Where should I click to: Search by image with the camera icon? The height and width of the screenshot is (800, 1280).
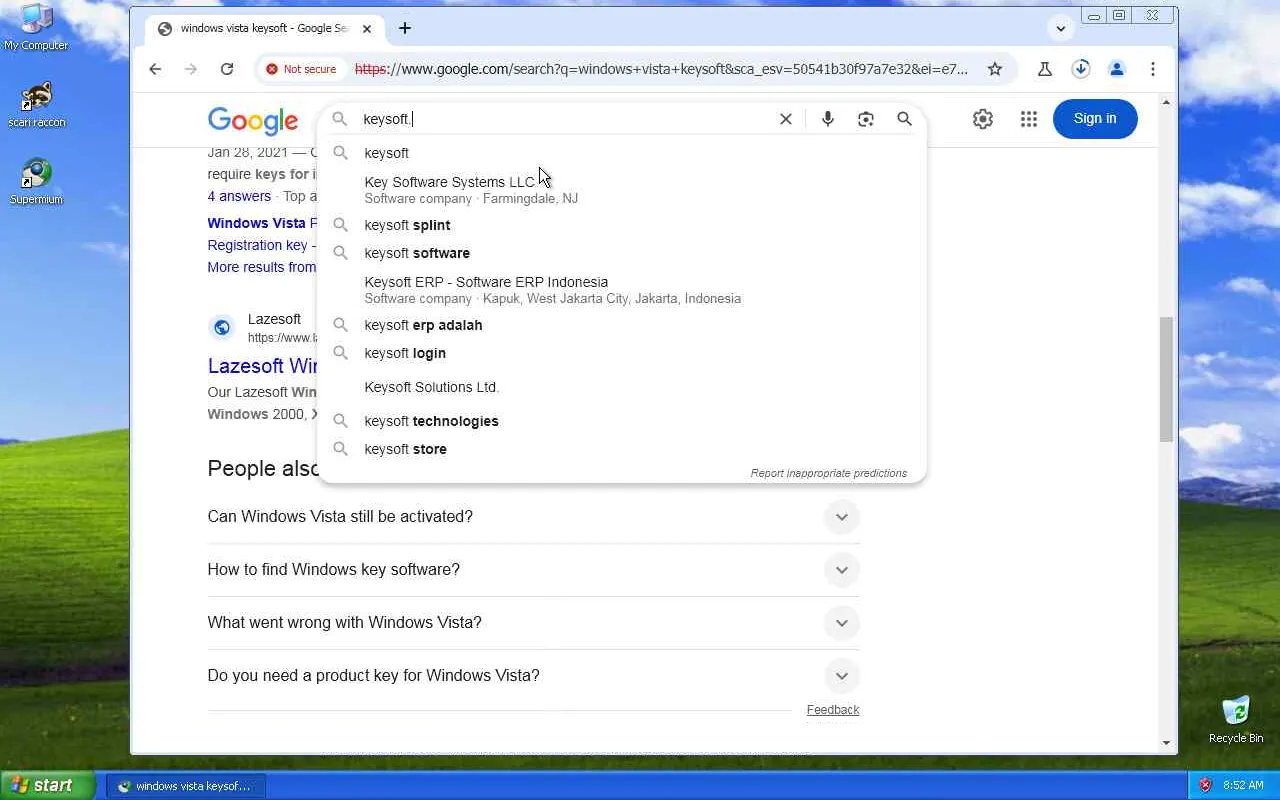tap(866, 119)
